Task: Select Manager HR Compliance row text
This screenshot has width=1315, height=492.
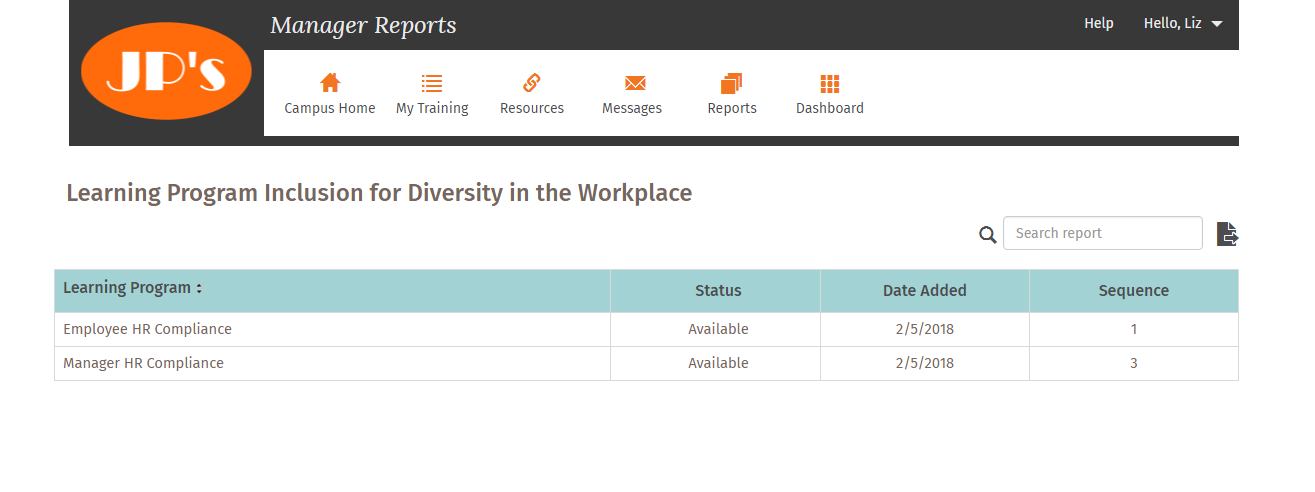Action: (143, 363)
